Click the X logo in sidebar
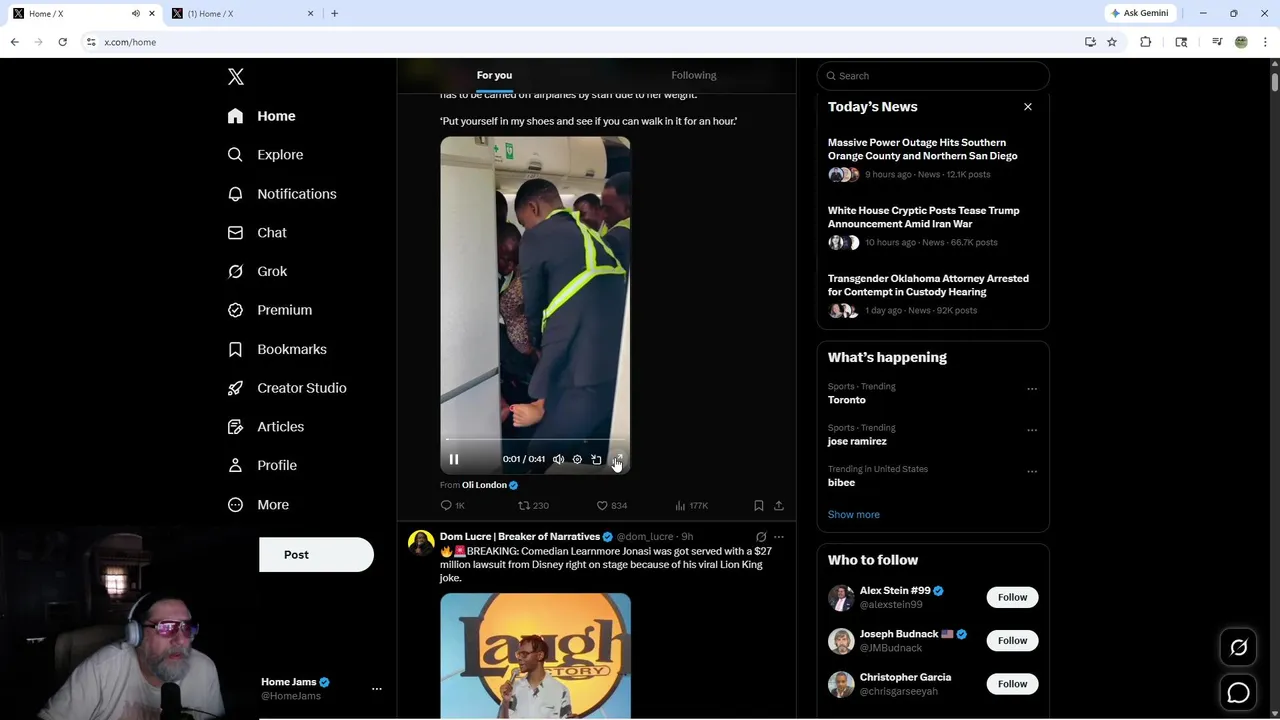 click(236, 77)
